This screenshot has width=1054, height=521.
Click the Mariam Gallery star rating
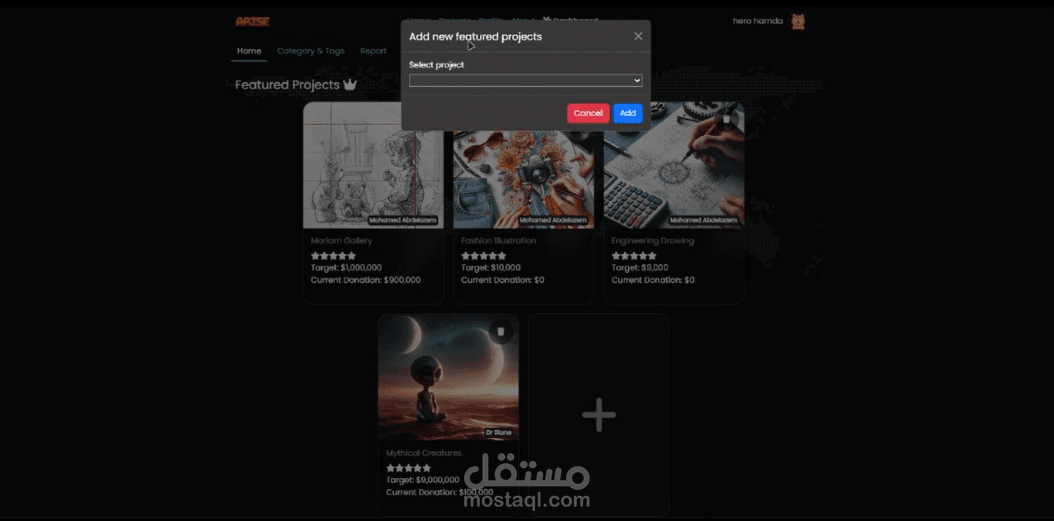pos(333,256)
